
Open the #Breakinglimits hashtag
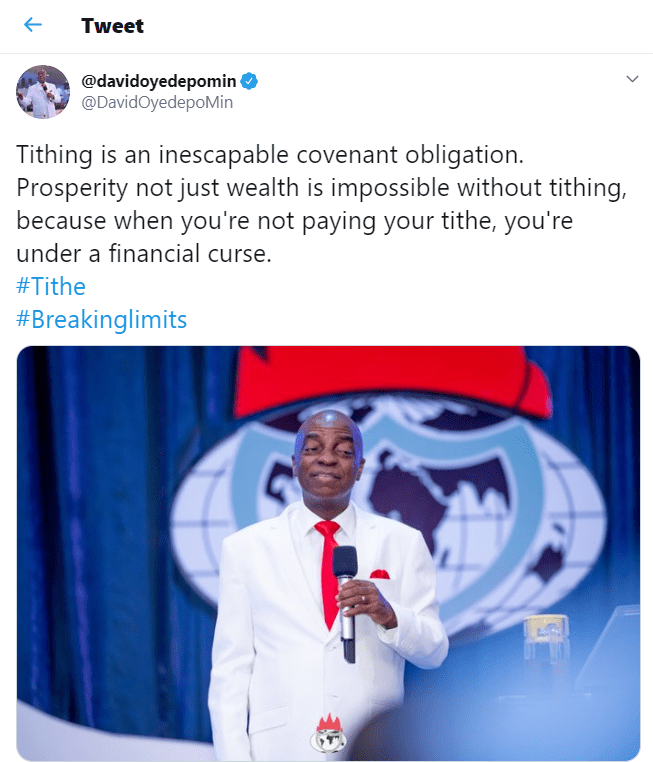pyautogui.click(x=102, y=320)
